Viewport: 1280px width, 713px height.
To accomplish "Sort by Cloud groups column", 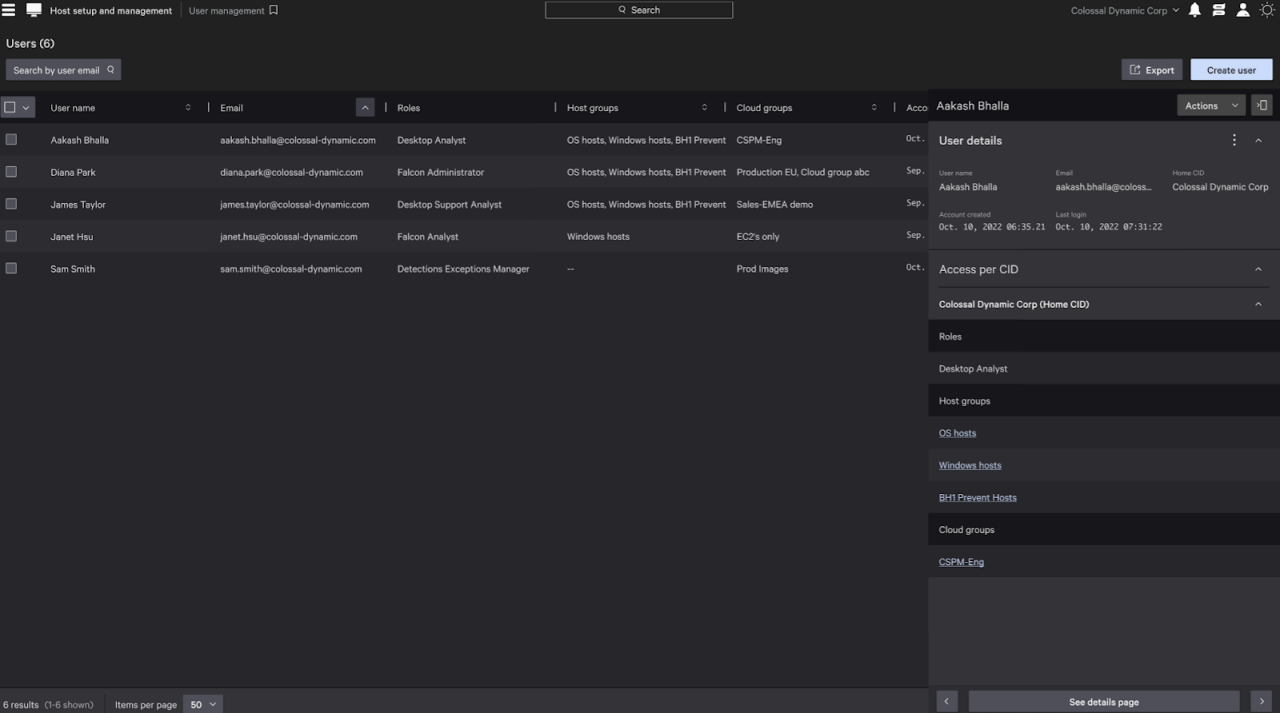I will tap(874, 107).
